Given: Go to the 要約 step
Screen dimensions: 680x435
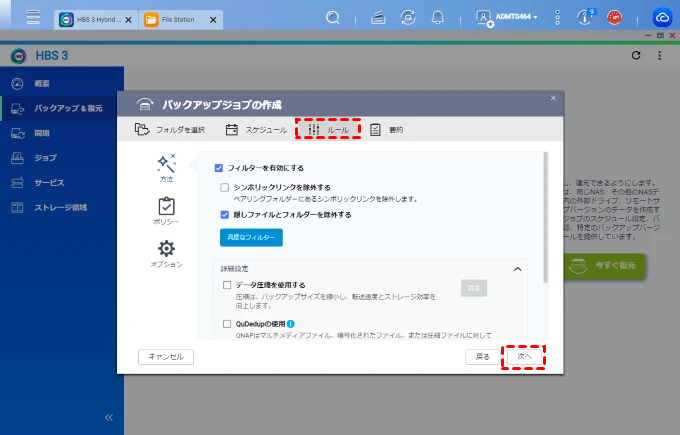Looking at the screenshot, I should coord(386,129).
